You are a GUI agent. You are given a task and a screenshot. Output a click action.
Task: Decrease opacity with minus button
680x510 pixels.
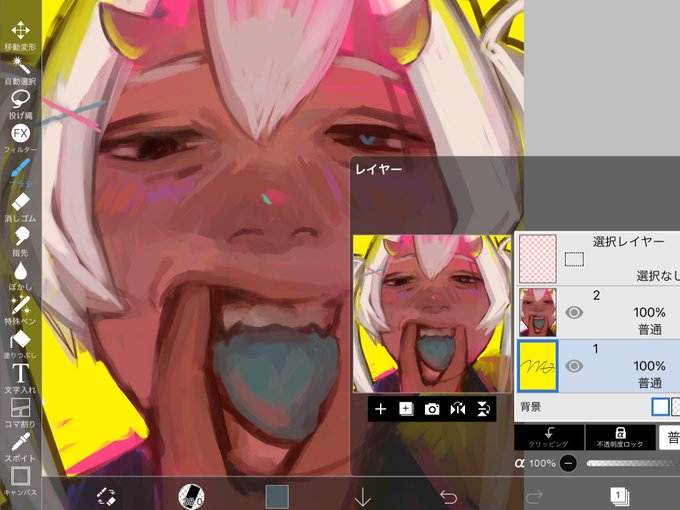point(568,463)
